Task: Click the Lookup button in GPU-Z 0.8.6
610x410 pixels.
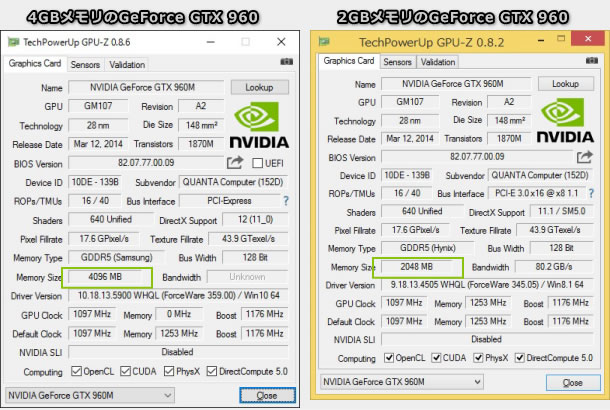Action: click(x=259, y=87)
